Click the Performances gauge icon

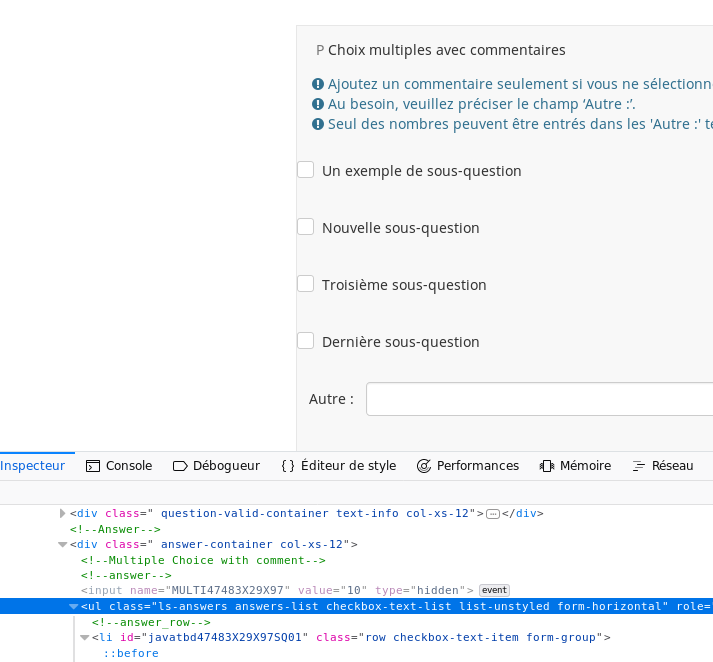tap(424, 466)
